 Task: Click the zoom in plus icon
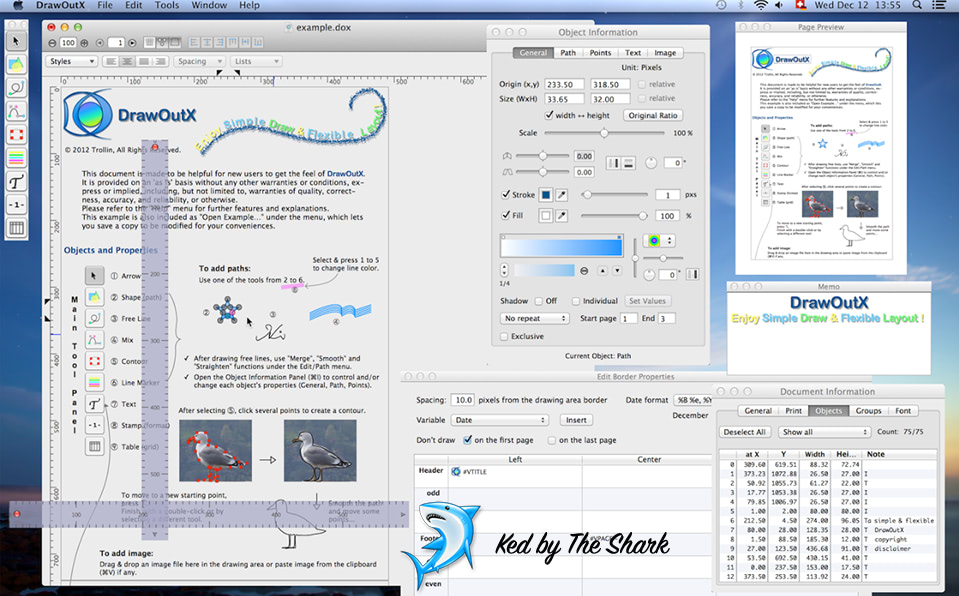click(84, 43)
